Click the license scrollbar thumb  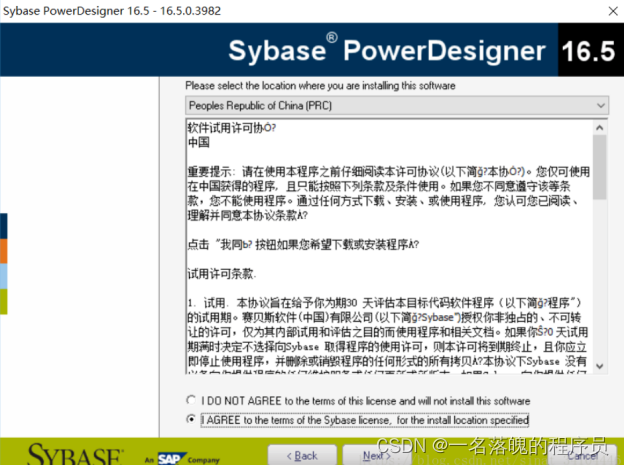(600, 167)
